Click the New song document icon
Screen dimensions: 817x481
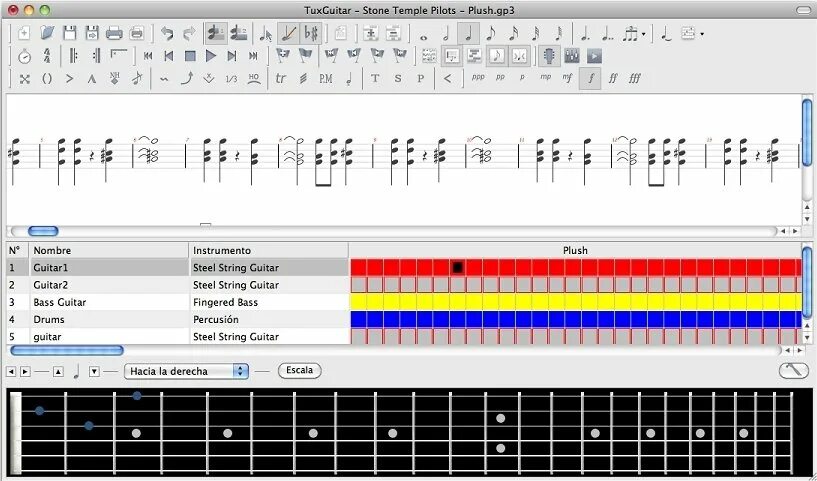pos(24,33)
